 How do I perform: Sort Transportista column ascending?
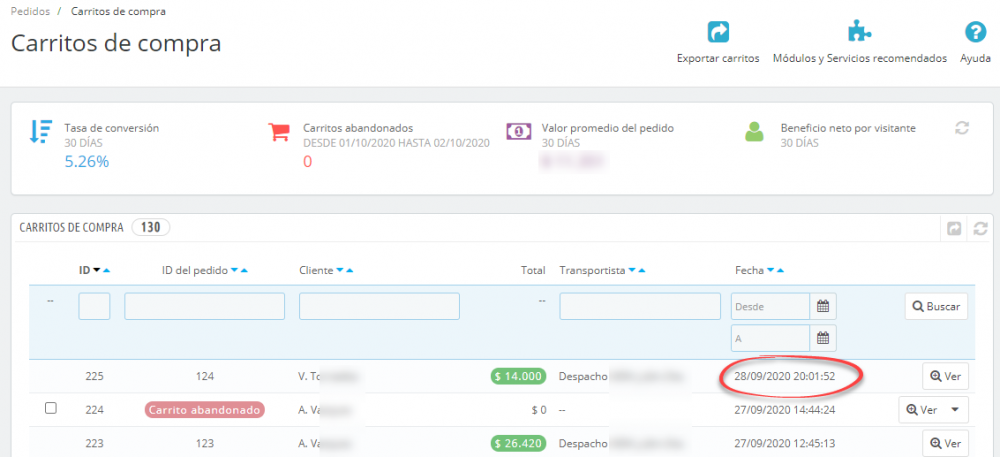coord(642,271)
